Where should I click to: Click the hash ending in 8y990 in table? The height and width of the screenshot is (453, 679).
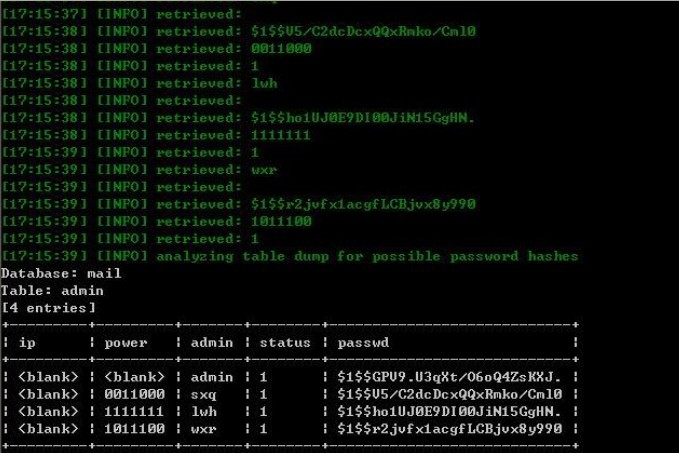(449, 429)
